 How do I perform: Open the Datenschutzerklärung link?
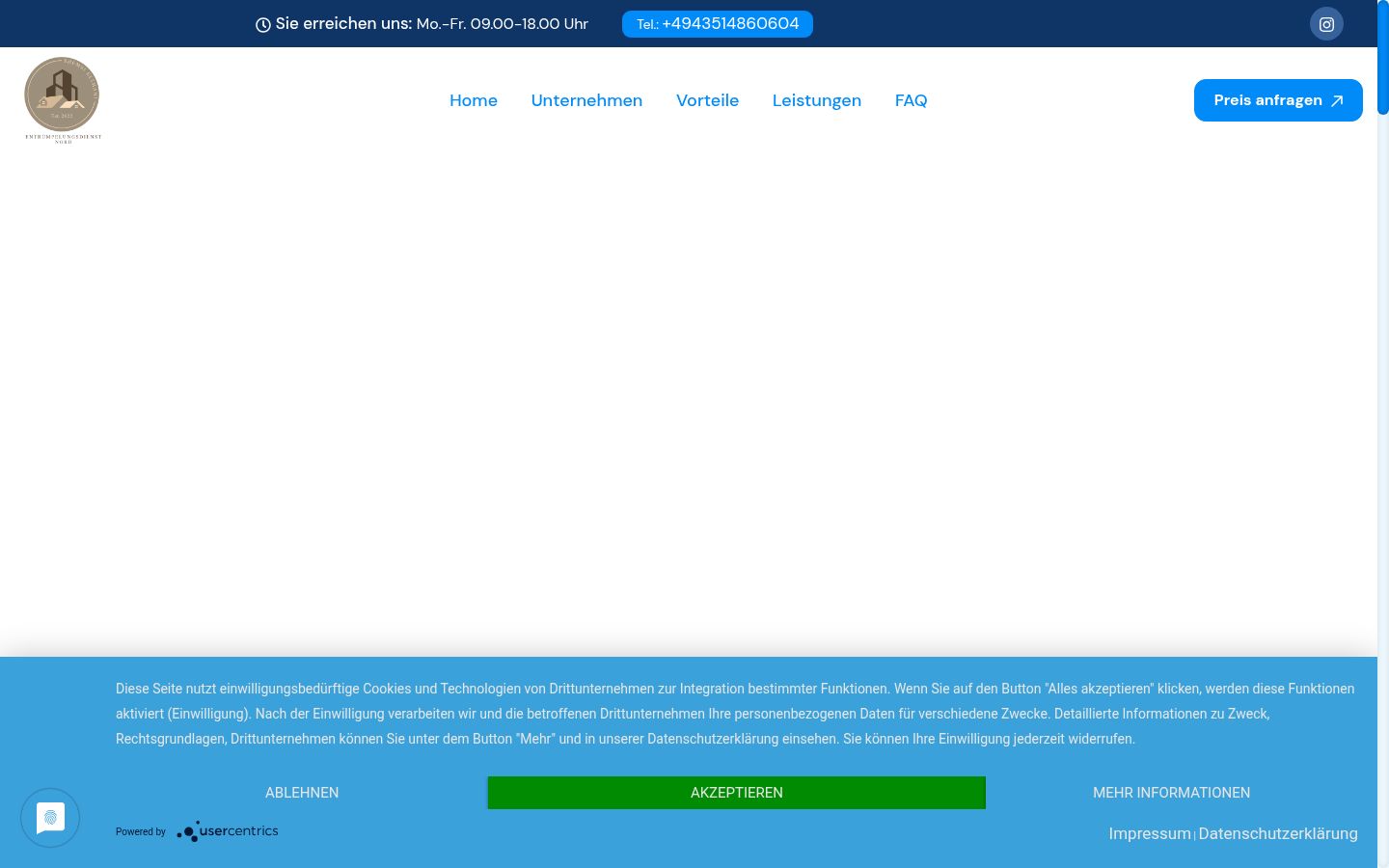(1278, 833)
